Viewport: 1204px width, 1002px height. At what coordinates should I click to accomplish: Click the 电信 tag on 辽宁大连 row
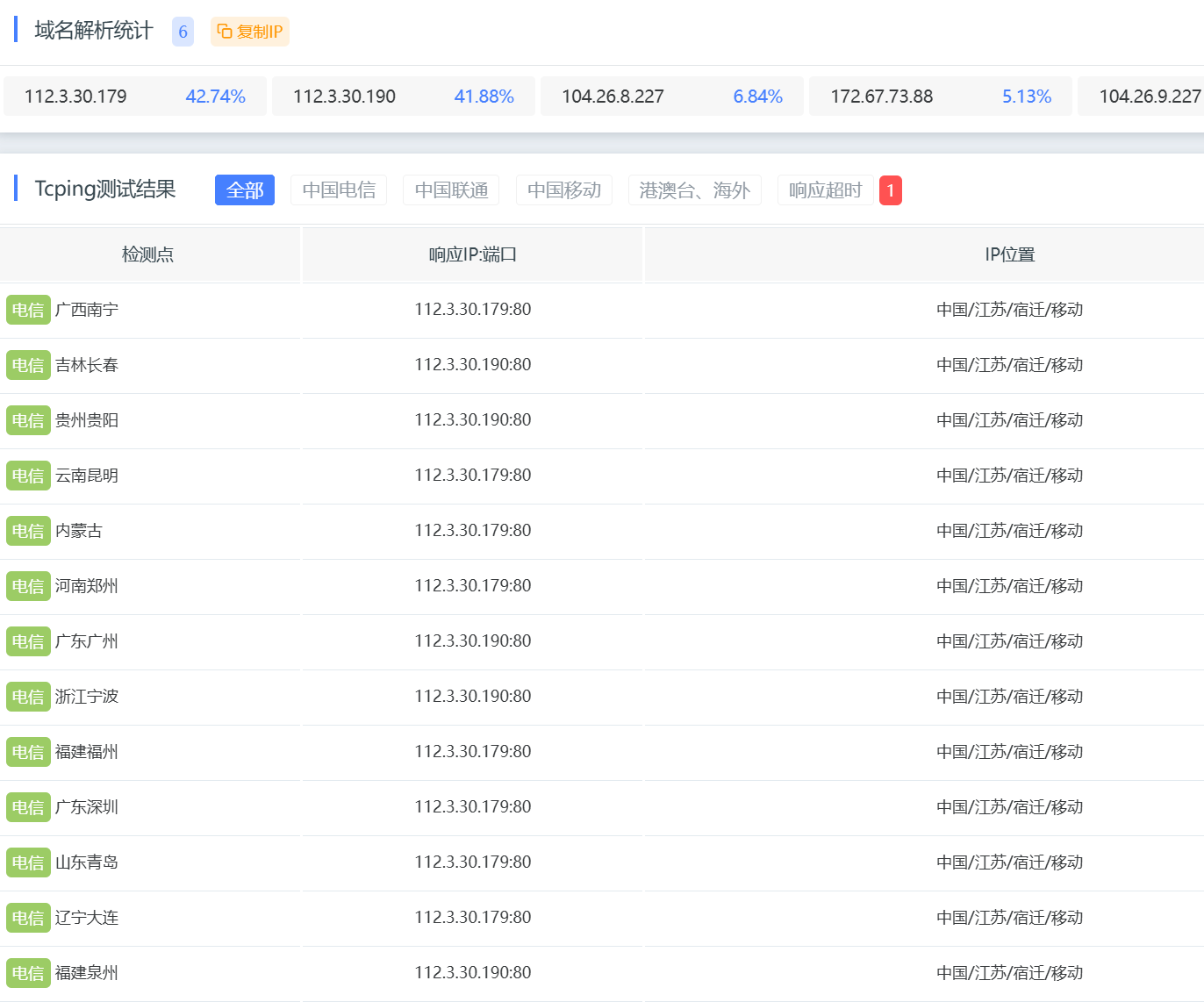coord(28,918)
